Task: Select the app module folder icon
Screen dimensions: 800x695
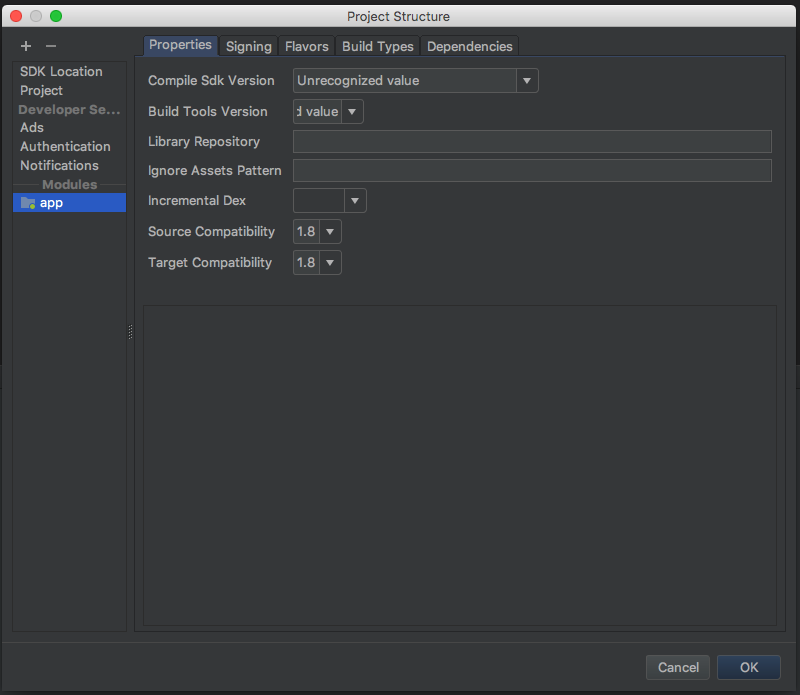Action: (x=28, y=203)
